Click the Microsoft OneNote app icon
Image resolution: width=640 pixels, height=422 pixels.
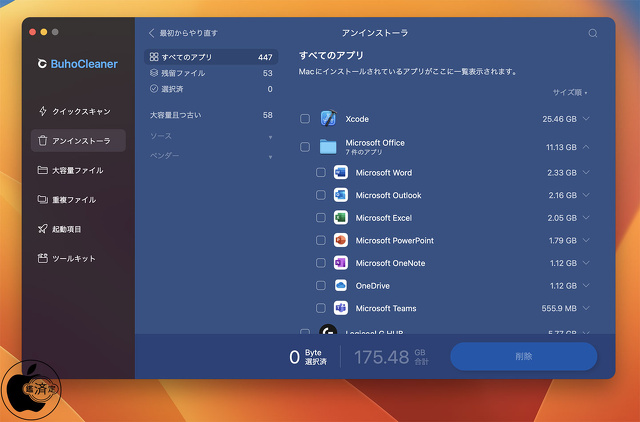pos(340,263)
